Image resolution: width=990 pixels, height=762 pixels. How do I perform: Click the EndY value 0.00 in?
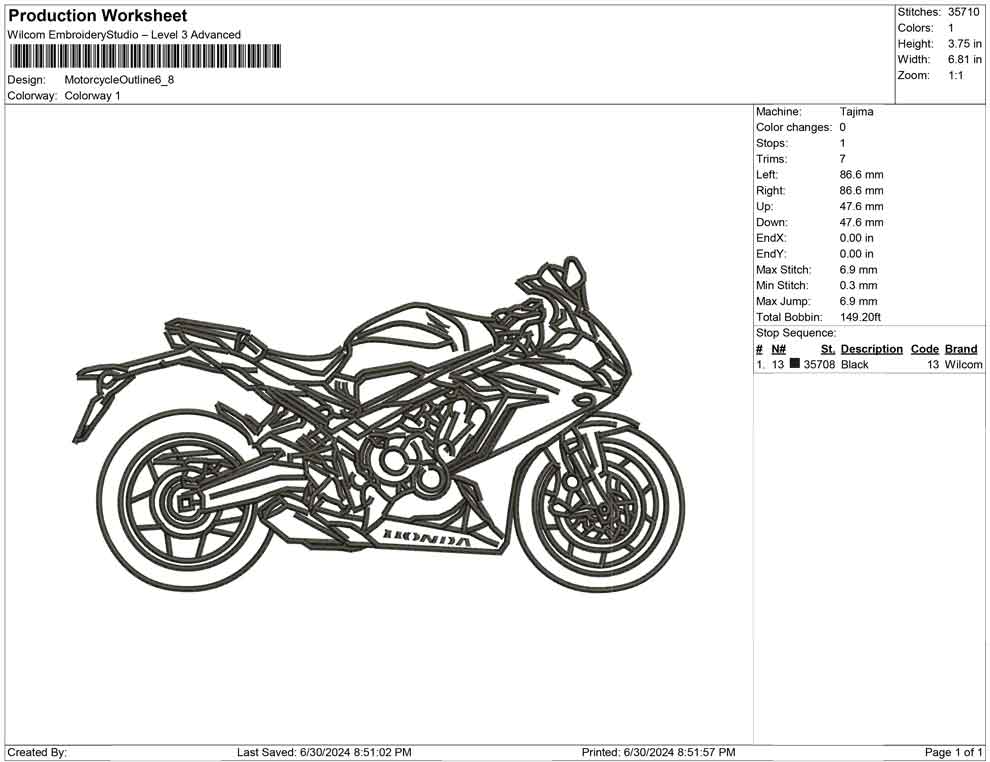[x=856, y=253]
